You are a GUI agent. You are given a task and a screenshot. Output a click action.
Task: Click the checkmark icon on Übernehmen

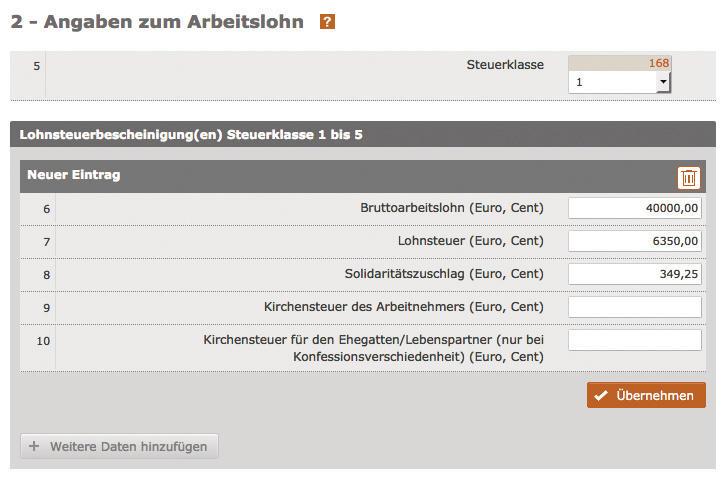click(x=601, y=396)
